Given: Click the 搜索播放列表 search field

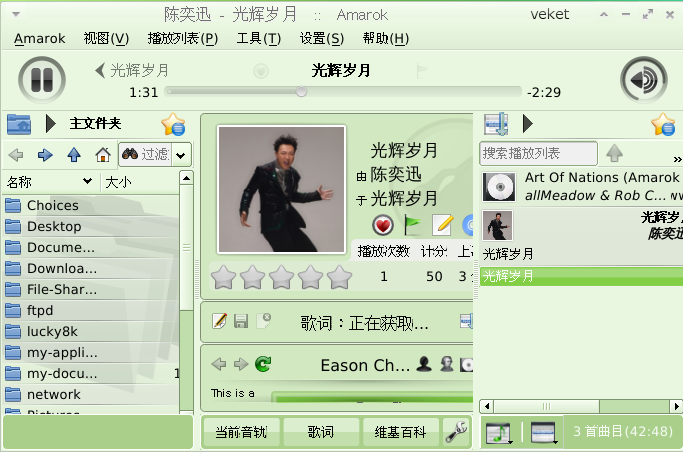Looking at the screenshot, I should pos(538,153).
